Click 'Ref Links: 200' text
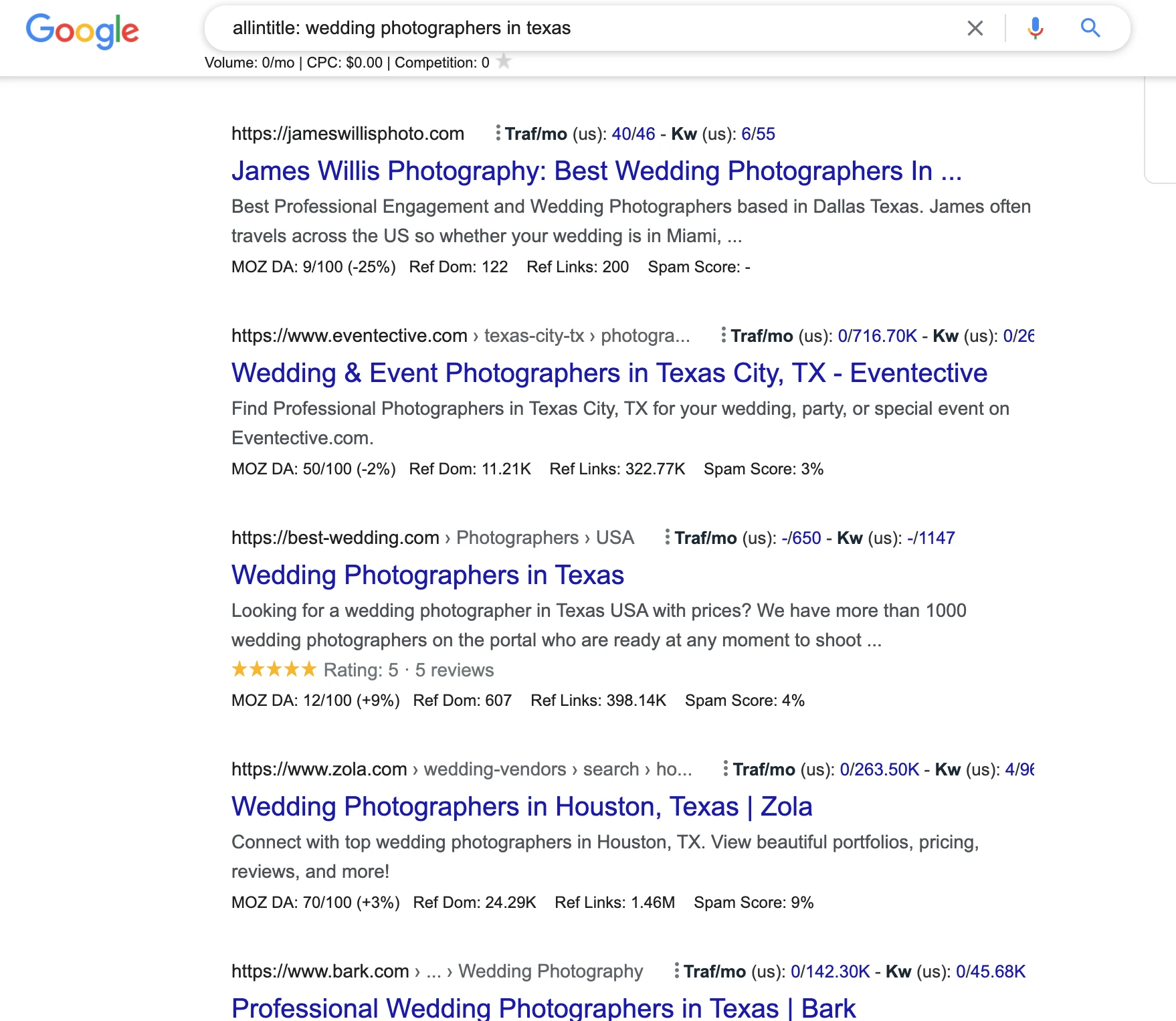1176x1021 pixels. point(578,267)
